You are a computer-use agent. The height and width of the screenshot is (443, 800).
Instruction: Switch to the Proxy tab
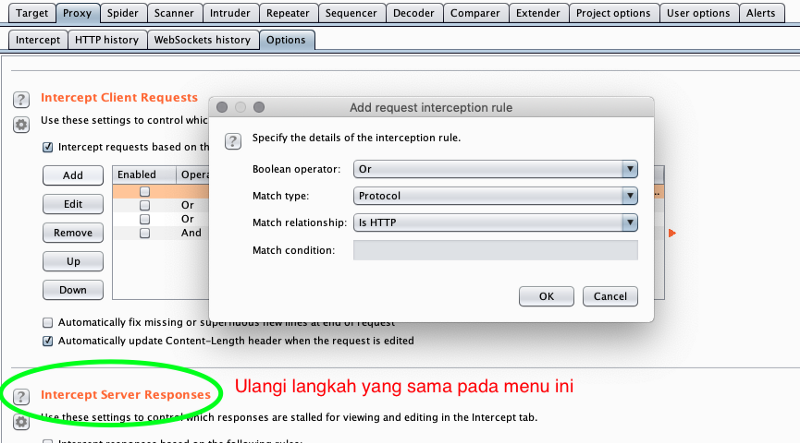tap(77, 13)
